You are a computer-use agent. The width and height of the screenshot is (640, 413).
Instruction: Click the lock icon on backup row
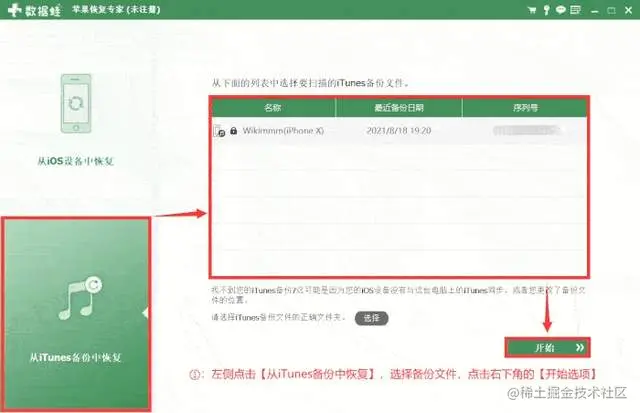tap(233, 131)
